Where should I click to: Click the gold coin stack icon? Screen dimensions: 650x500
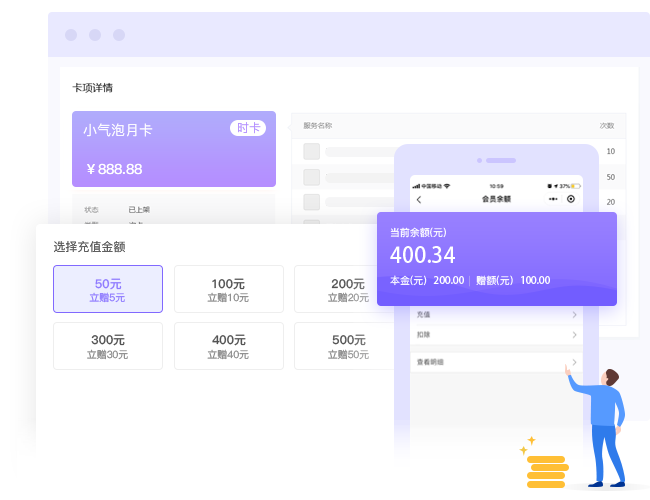coord(547,471)
